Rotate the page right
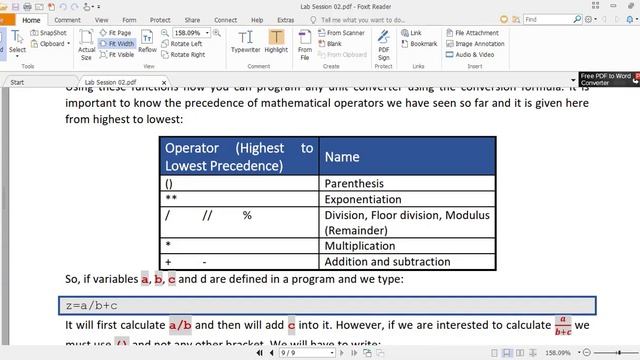Image resolution: width=640 pixels, height=360 pixels. click(183, 55)
